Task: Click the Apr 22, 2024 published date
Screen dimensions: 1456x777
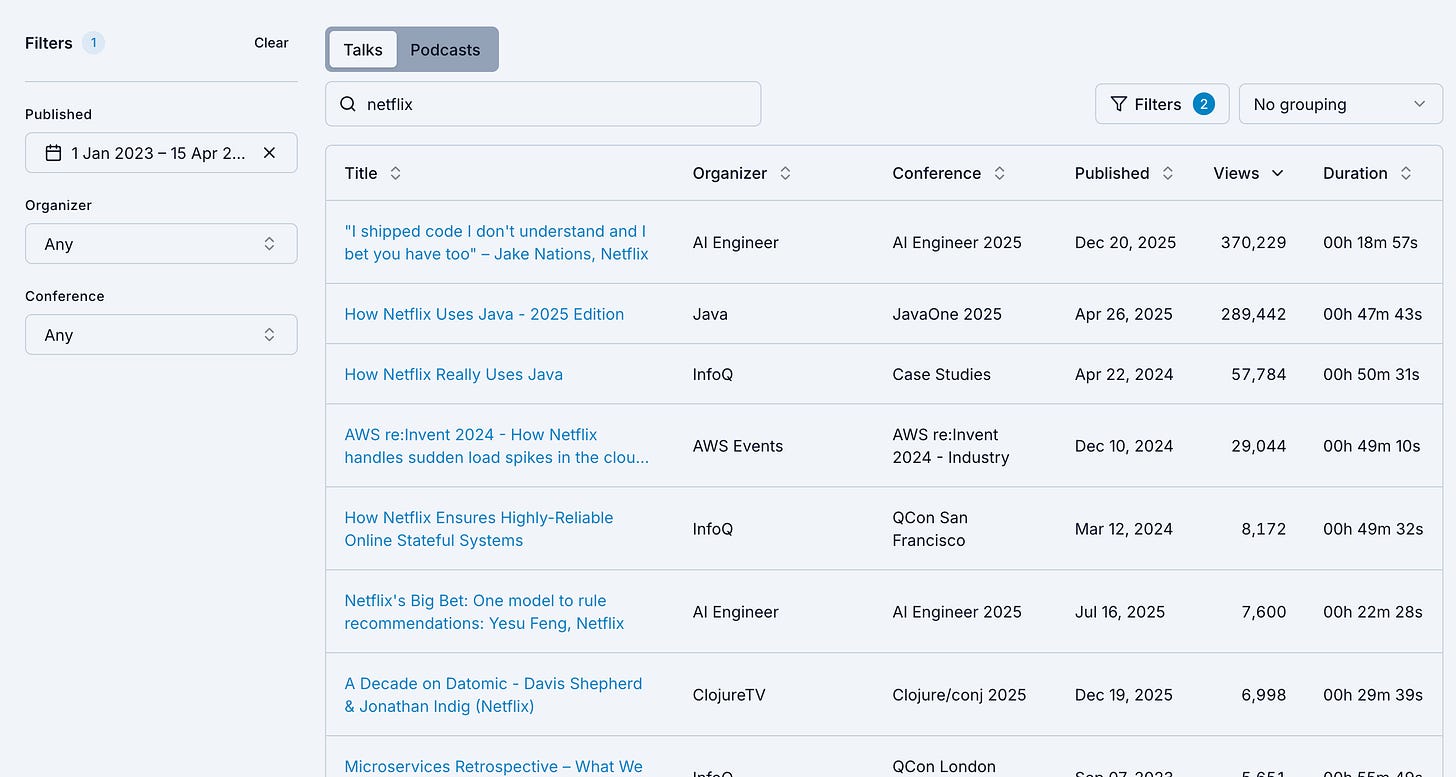Action: pyautogui.click(x=1124, y=374)
